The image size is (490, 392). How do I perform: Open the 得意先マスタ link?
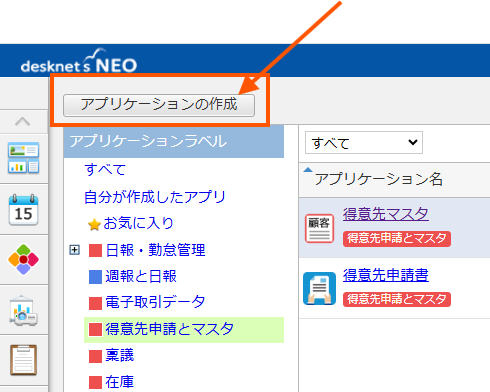pos(386,214)
